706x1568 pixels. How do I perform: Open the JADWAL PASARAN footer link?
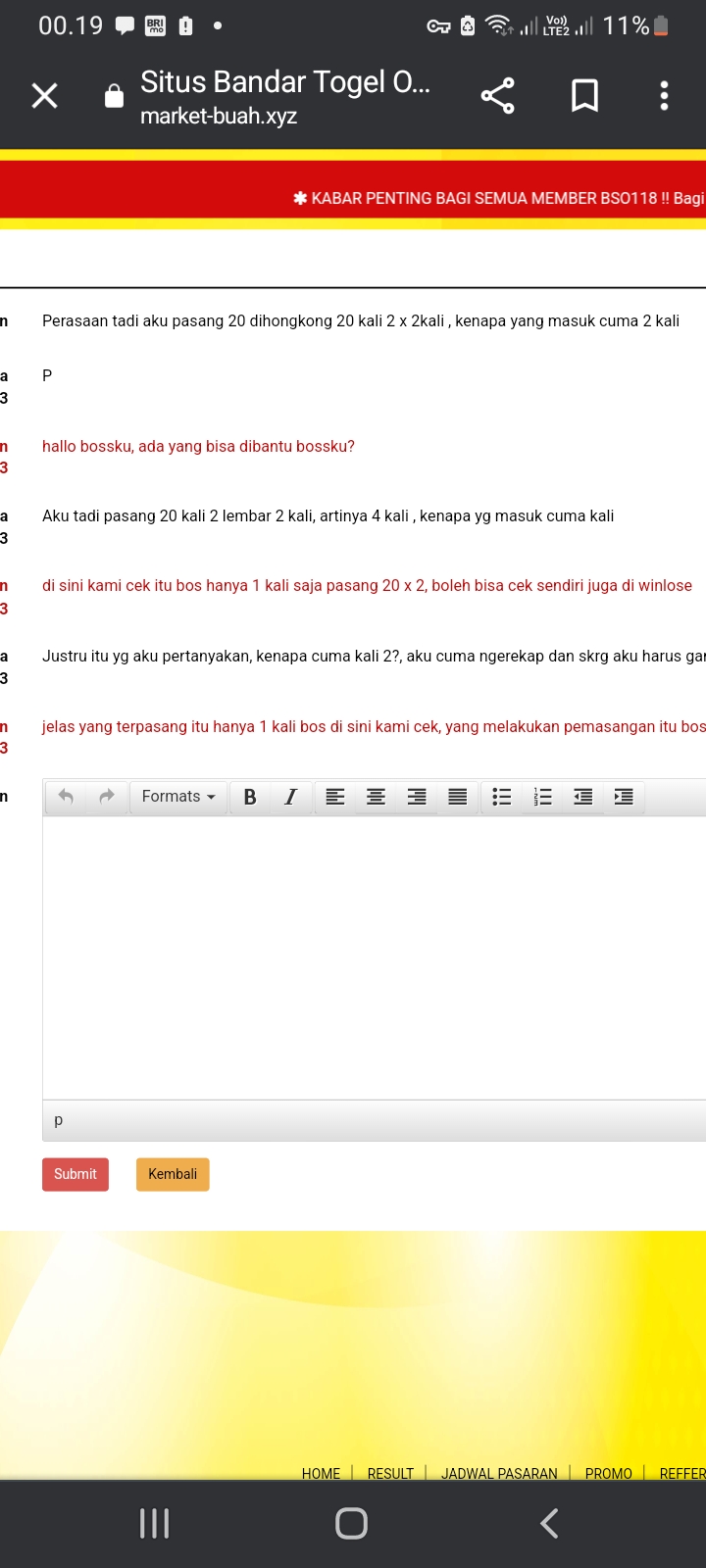[x=499, y=1473]
